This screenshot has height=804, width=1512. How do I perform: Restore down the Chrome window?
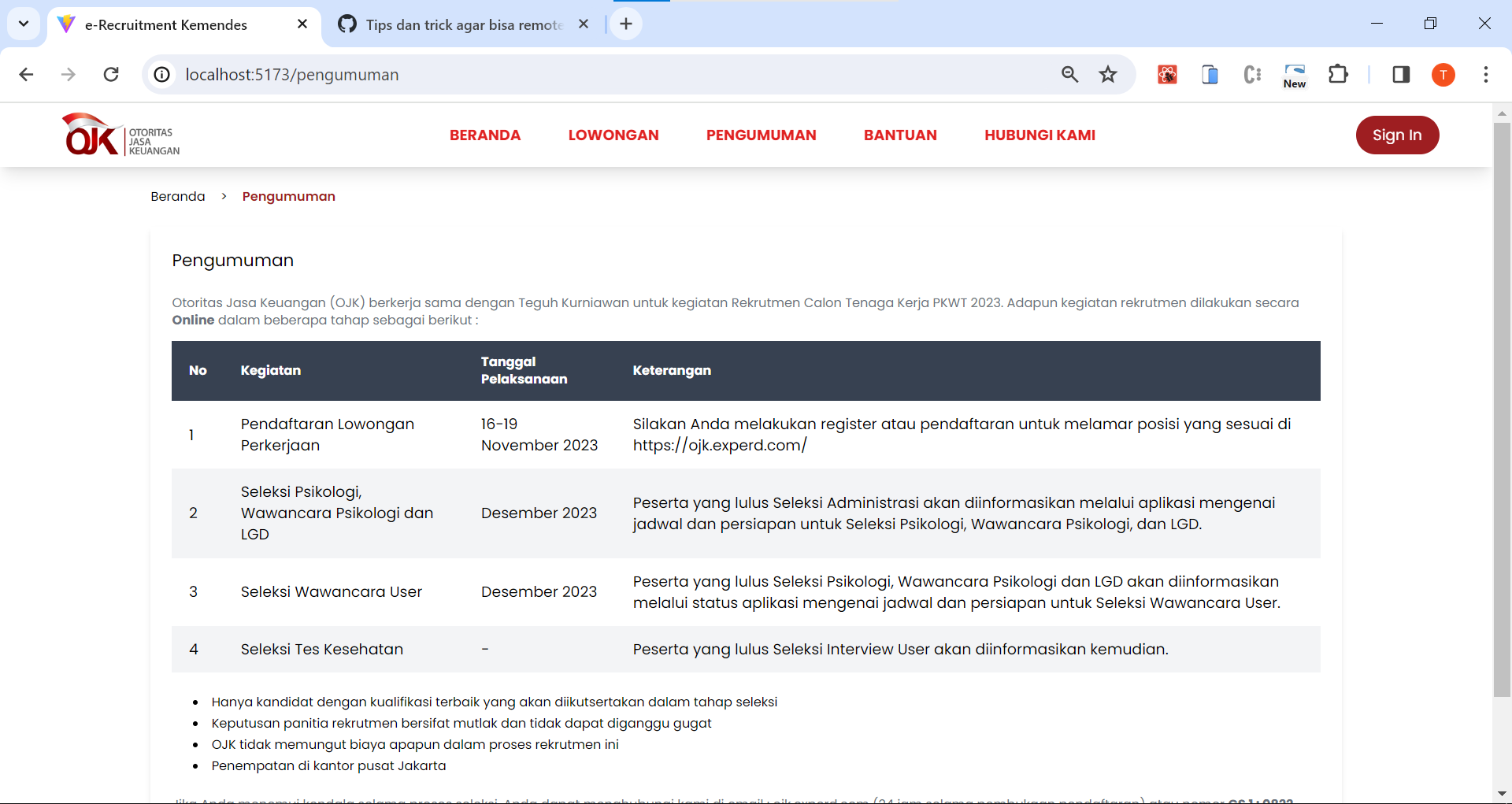[x=1430, y=24]
